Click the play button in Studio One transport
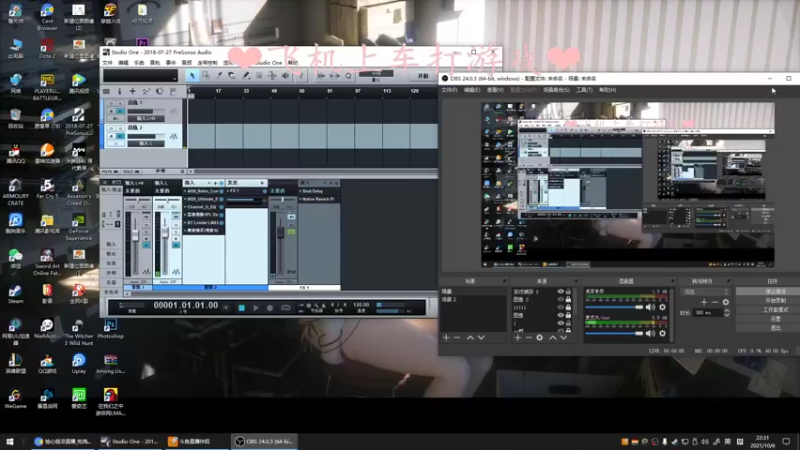This screenshot has height=450, width=800. [x=256, y=308]
